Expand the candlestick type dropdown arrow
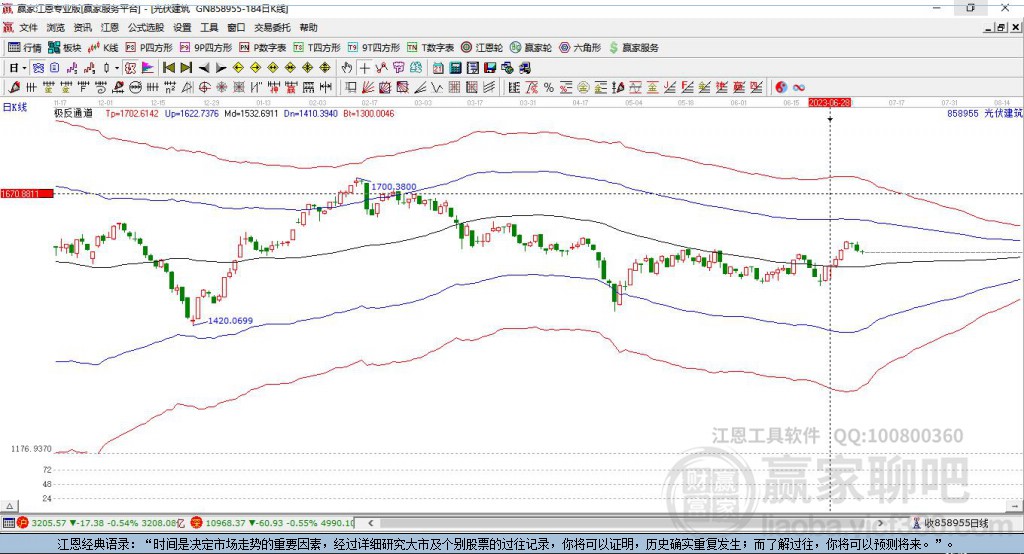This screenshot has width=1024, height=554. (116, 68)
